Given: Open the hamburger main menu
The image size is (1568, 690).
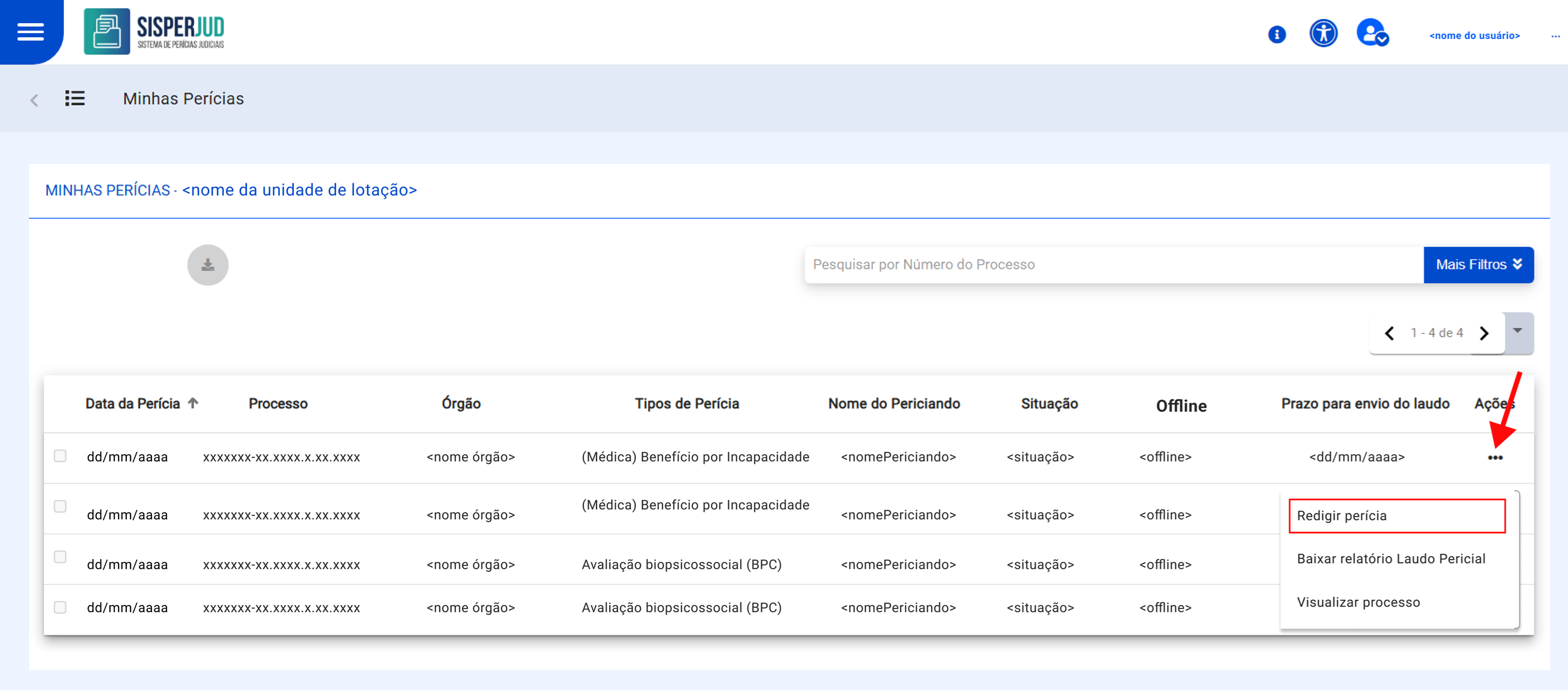Looking at the screenshot, I should [31, 32].
